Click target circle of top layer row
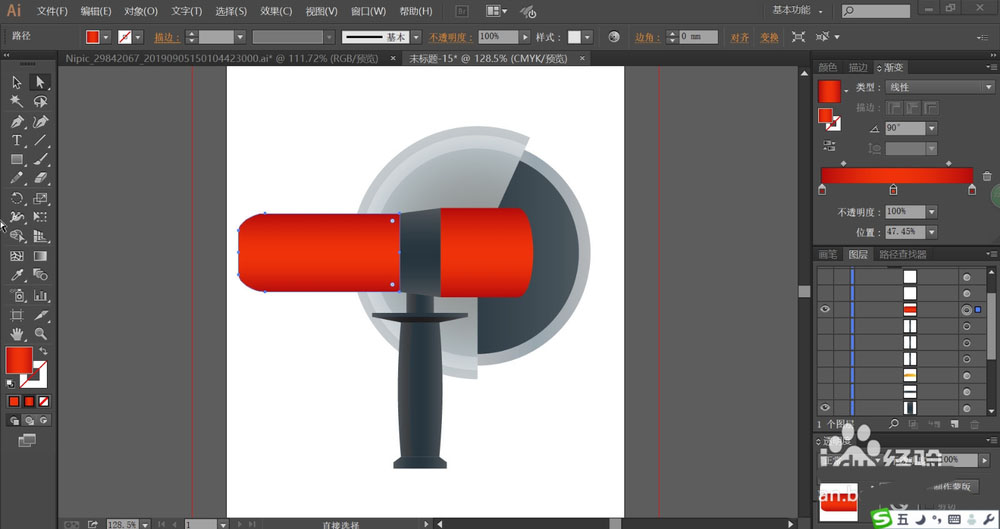Image resolution: width=1000 pixels, height=529 pixels. [967, 277]
